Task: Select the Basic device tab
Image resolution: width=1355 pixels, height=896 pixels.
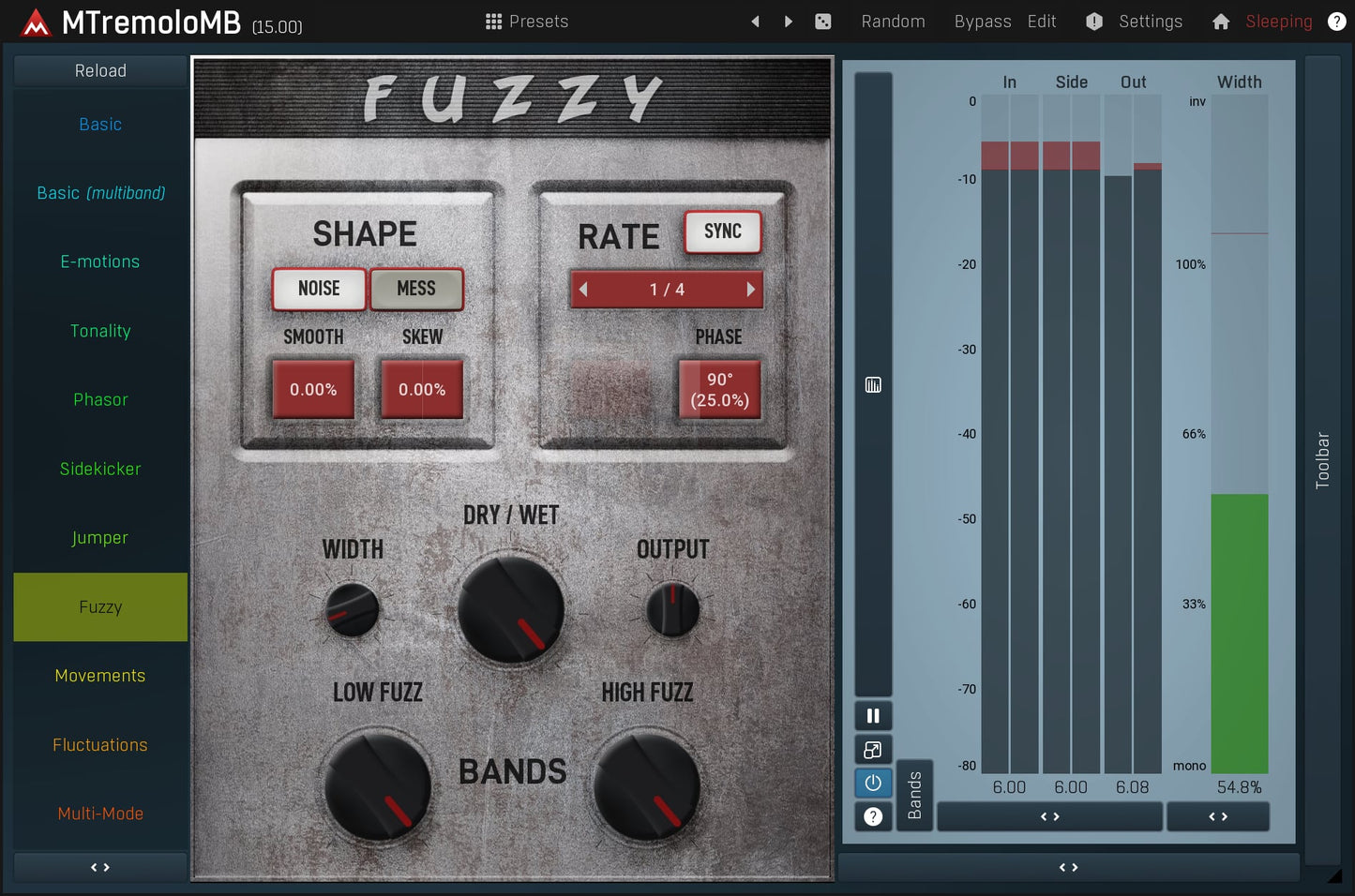Action: click(x=100, y=125)
